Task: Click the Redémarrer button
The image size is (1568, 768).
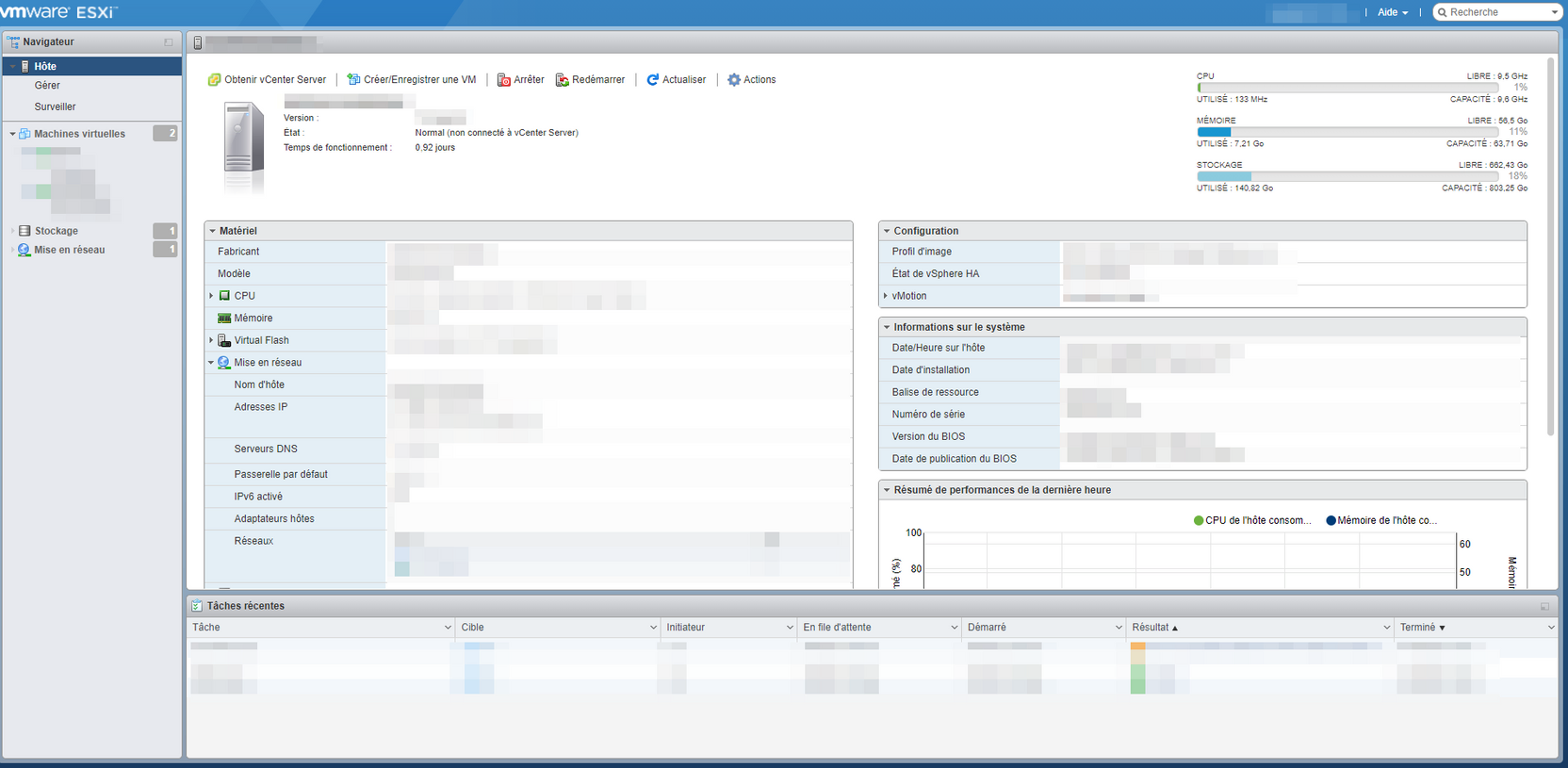Action: click(591, 80)
